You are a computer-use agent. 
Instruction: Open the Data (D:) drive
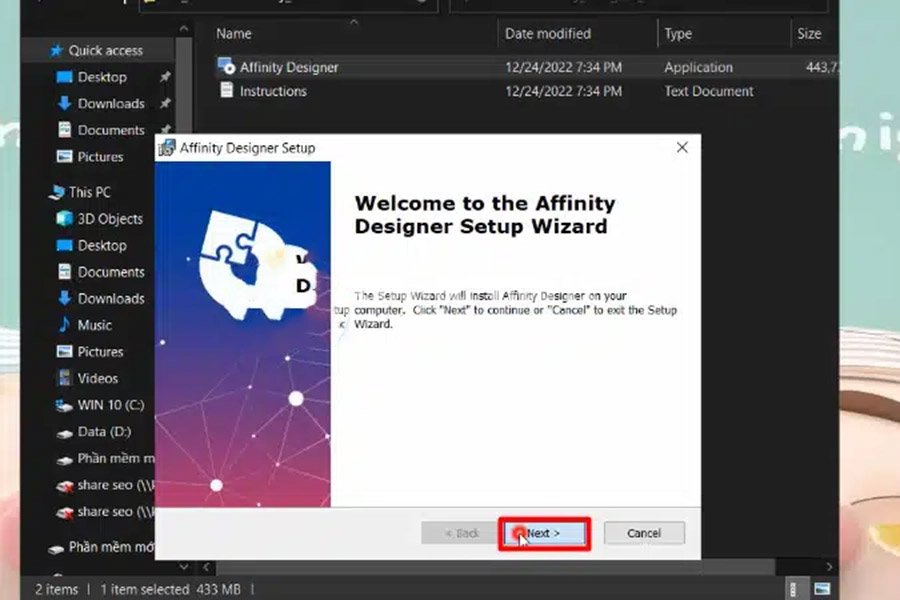click(104, 432)
